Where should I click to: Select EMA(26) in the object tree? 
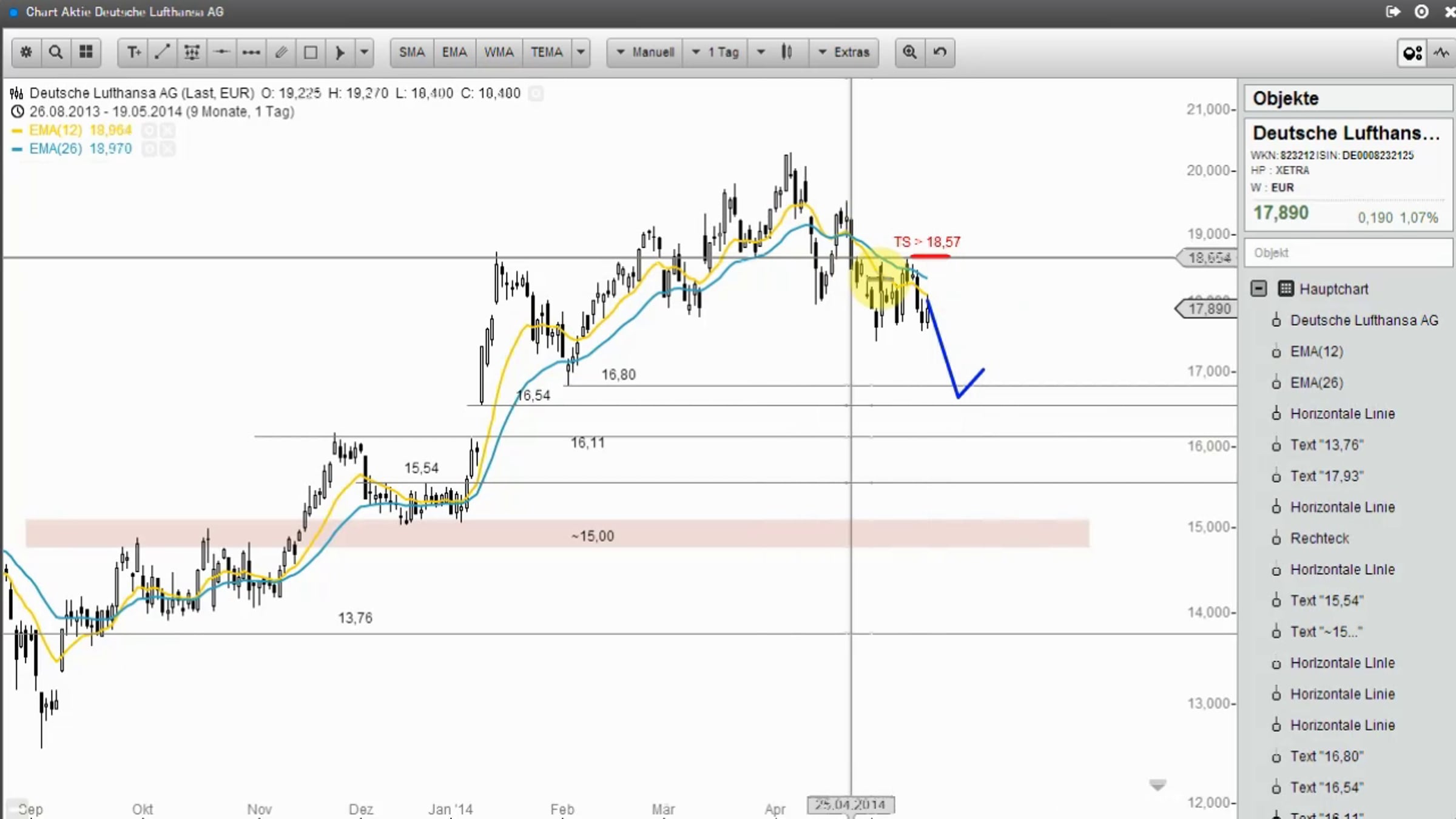click(x=1316, y=383)
